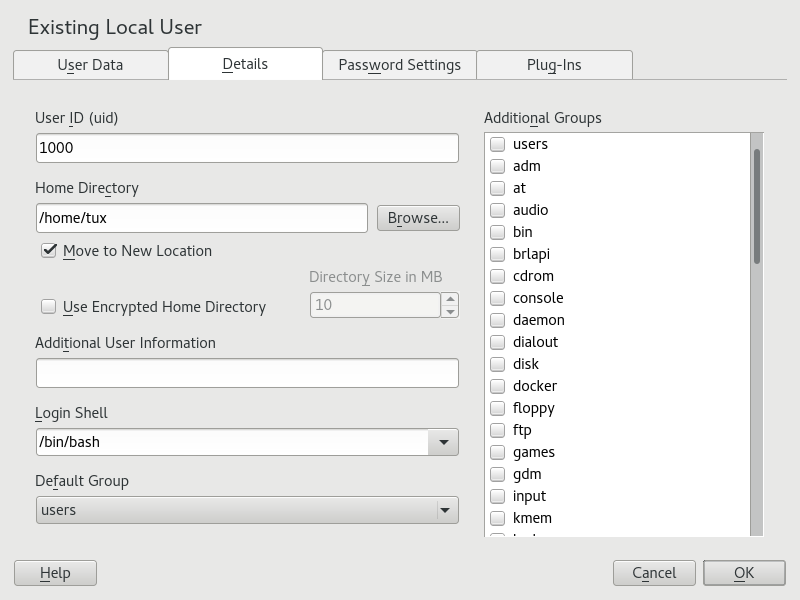Confirm changes with OK button
This screenshot has width=800, height=600.
tap(743, 573)
